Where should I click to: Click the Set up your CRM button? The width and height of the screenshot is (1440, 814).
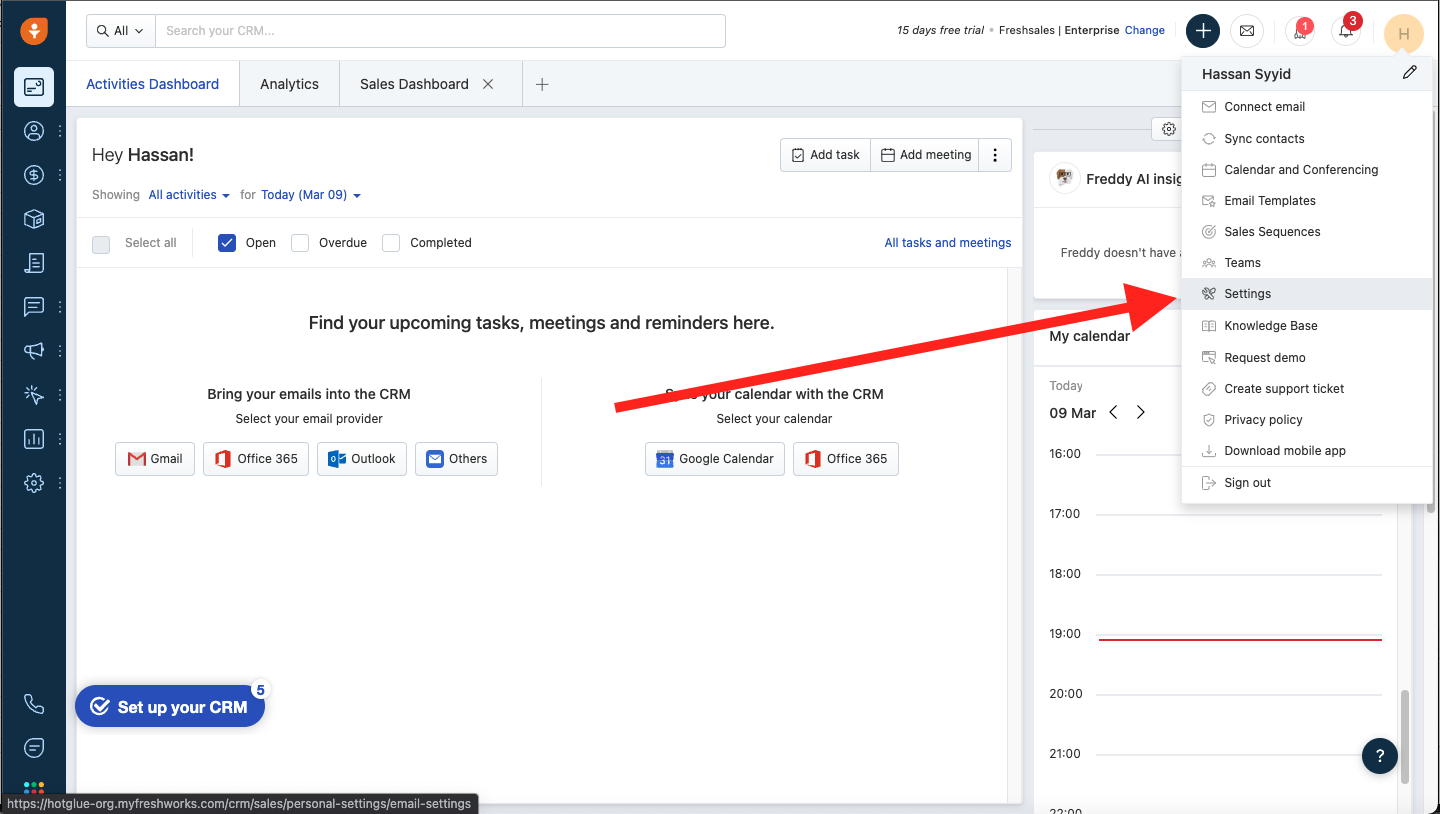point(170,707)
